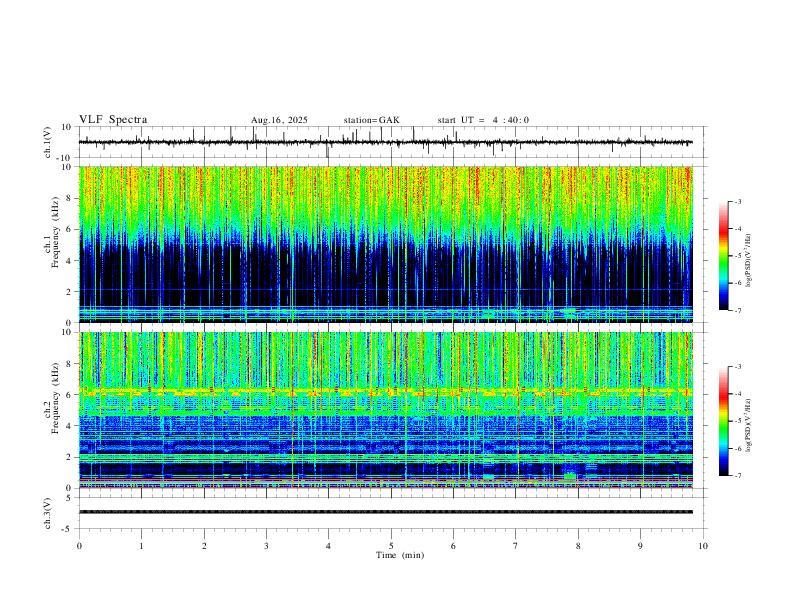This screenshot has height=612, width=792.
Task: Click the ch.1 spectrogram panel
Action: (x=386, y=244)
